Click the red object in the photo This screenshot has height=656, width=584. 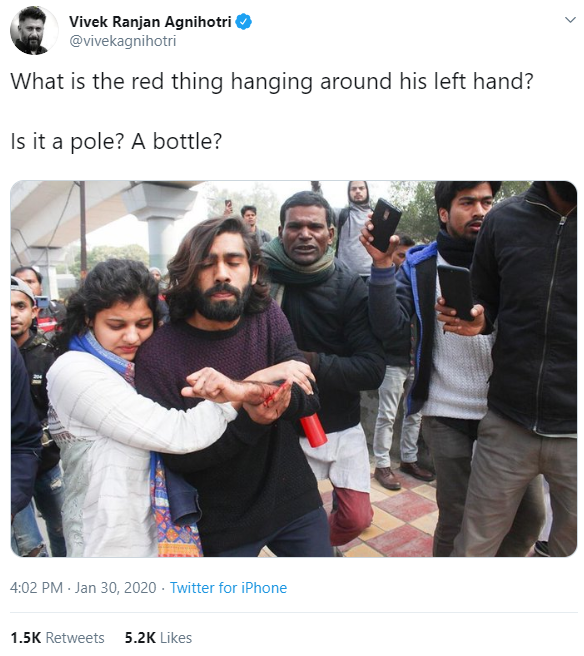(314, 430)
